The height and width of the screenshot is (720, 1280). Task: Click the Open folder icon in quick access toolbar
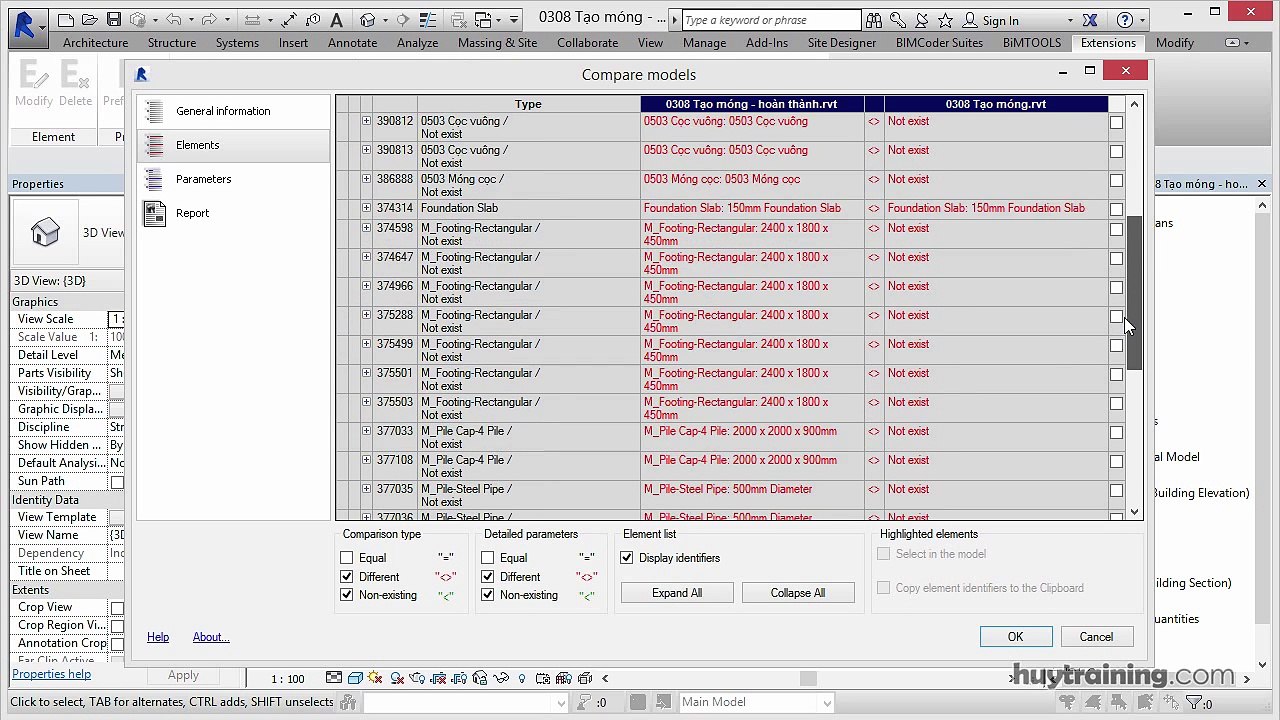[x=90, y=20]
